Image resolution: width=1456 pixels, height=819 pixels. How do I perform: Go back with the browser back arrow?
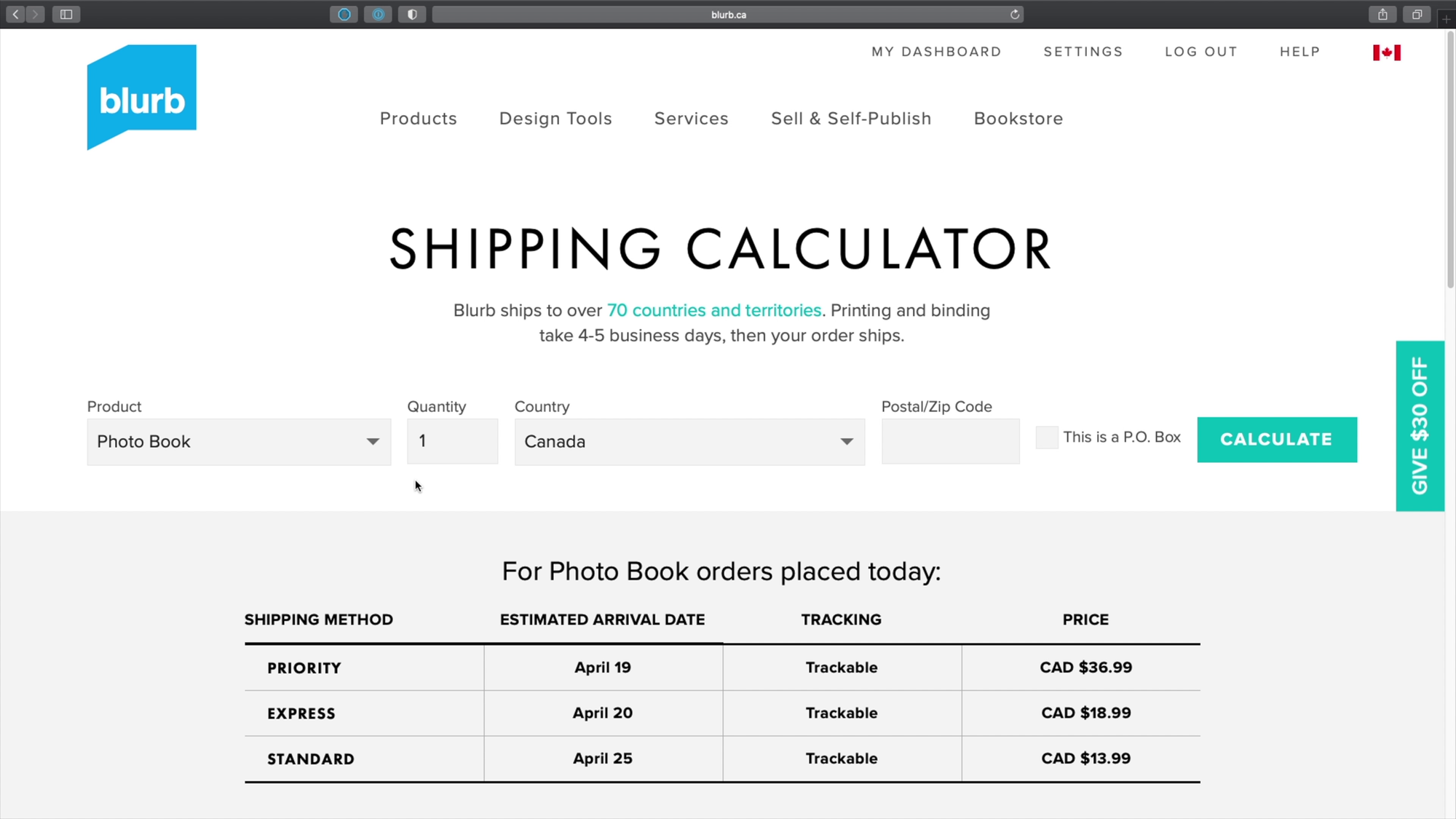click(15, 14)
